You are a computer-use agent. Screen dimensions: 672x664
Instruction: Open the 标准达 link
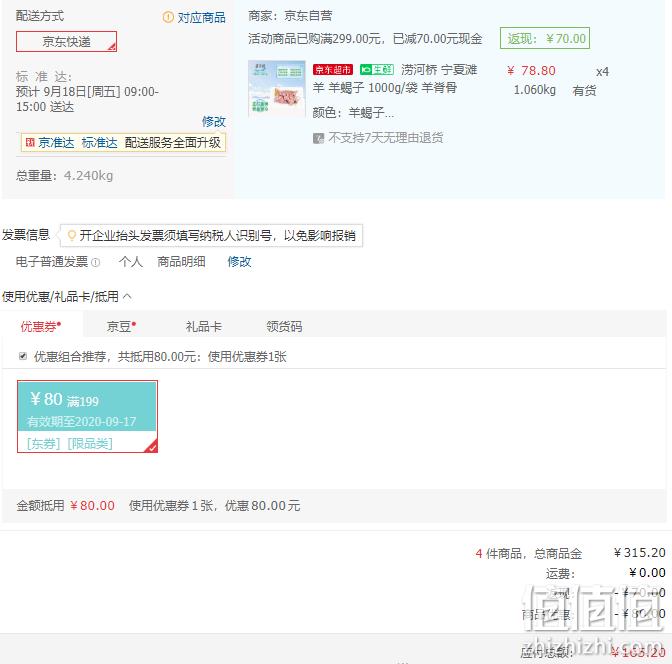(99, 142)
